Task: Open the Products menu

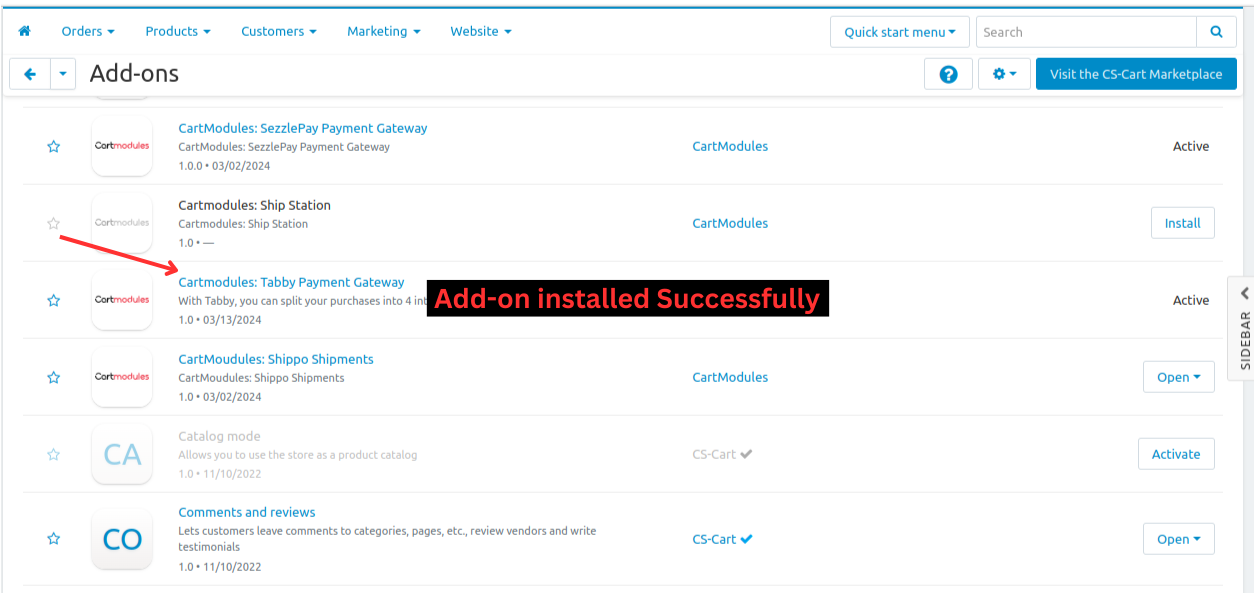Action: click(178, 31)
